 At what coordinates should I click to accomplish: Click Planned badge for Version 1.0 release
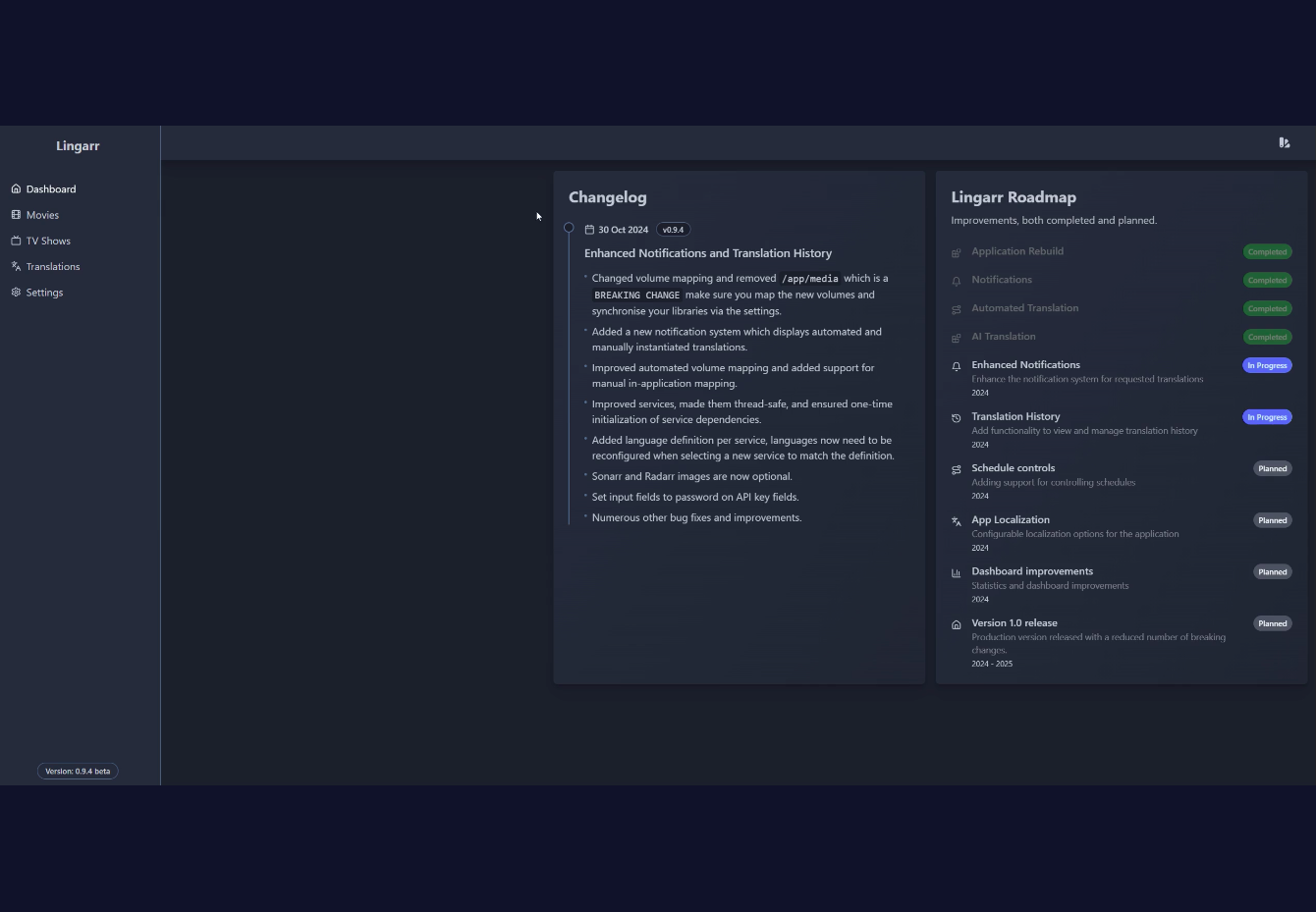tap(1273, 623)
